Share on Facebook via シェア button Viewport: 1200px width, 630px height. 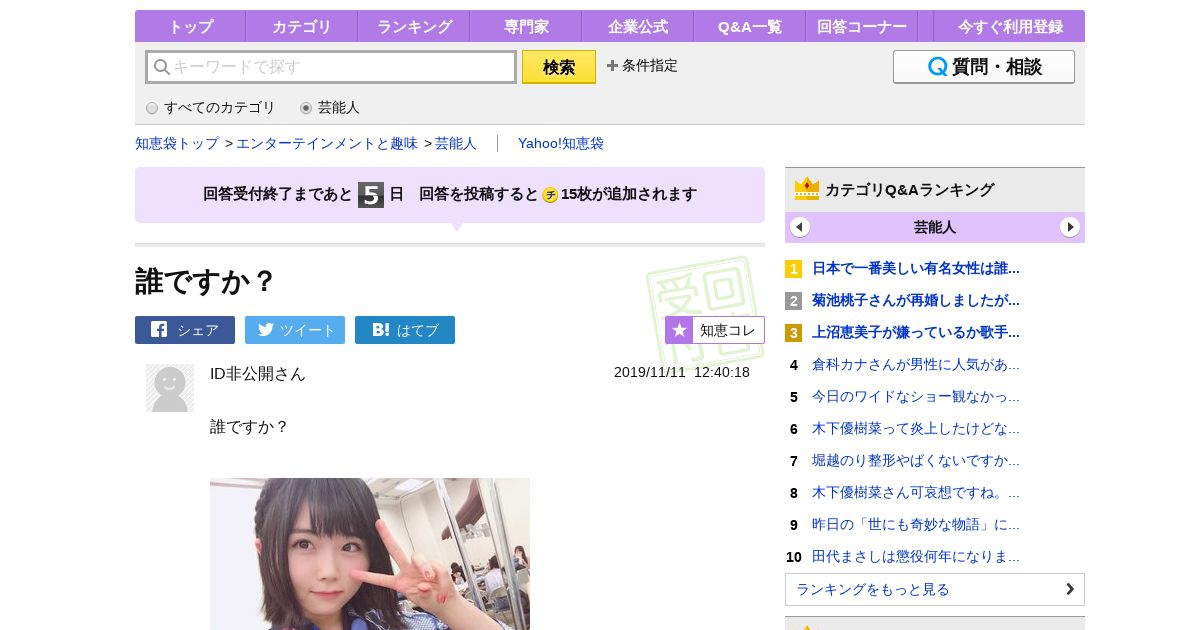pyautogui.click(x=185, y=330)
